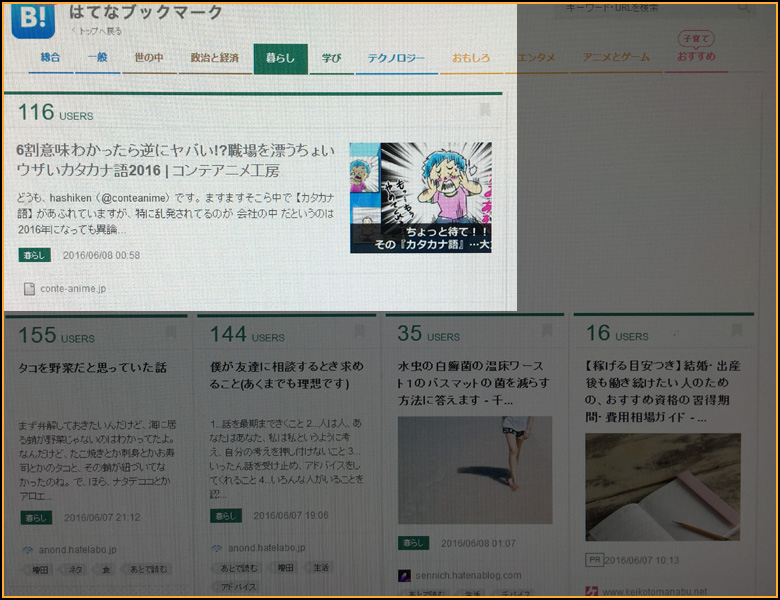Viewport: 780px width, 600px height.
Task: Open the 総合 tab
Action: pos(51,58)
